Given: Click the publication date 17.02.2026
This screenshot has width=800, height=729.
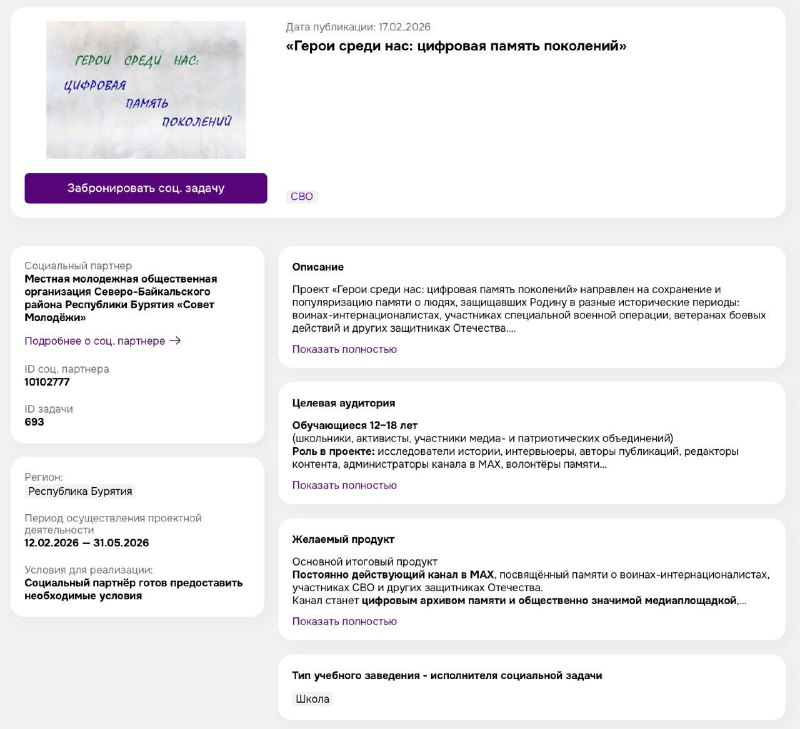Looking at the screenshot, I should tap(359, 27).
